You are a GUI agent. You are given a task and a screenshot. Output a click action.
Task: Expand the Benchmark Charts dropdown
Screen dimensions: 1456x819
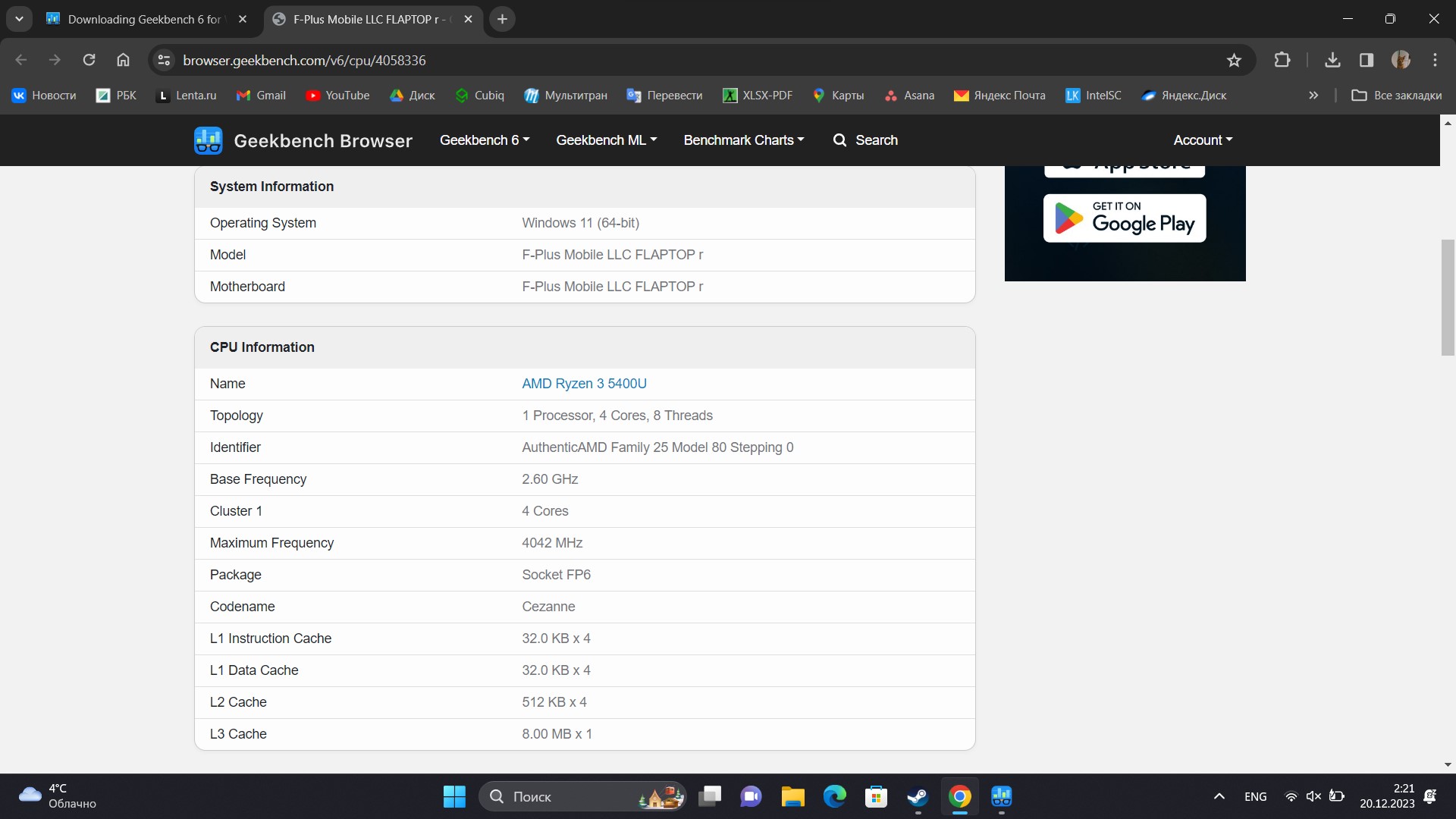pos(744,140)
